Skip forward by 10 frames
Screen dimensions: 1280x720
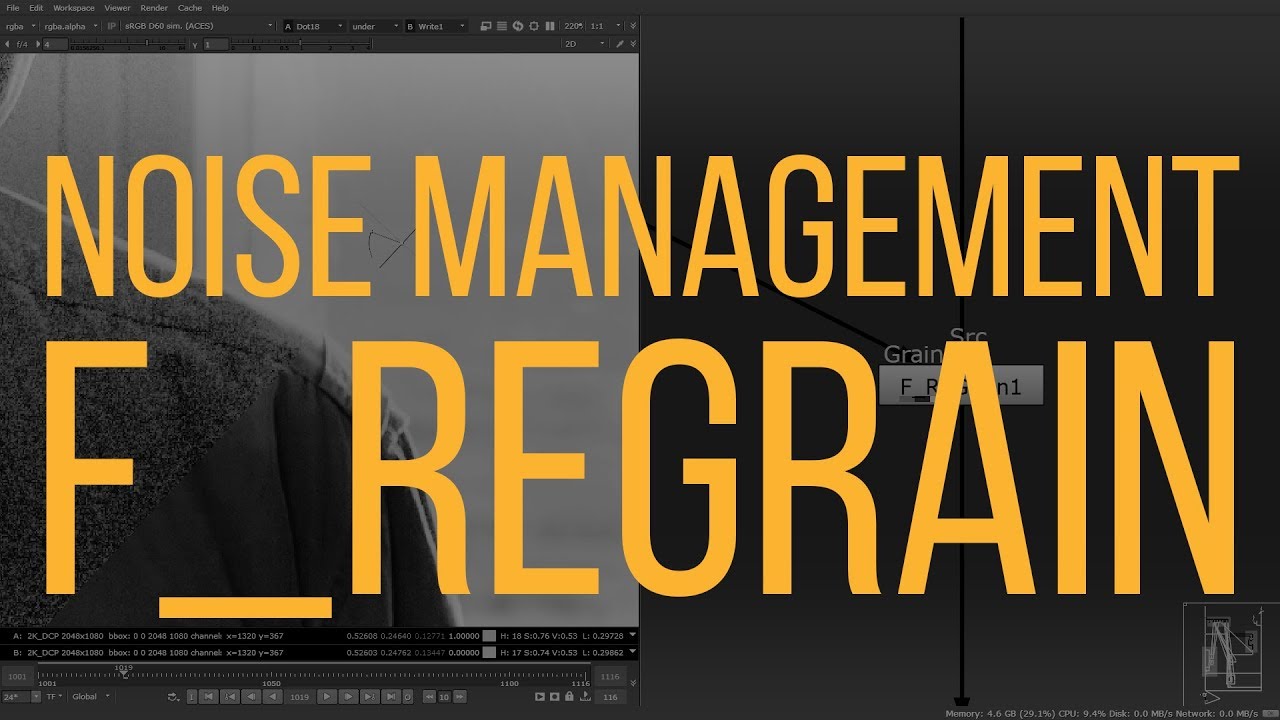460,696
